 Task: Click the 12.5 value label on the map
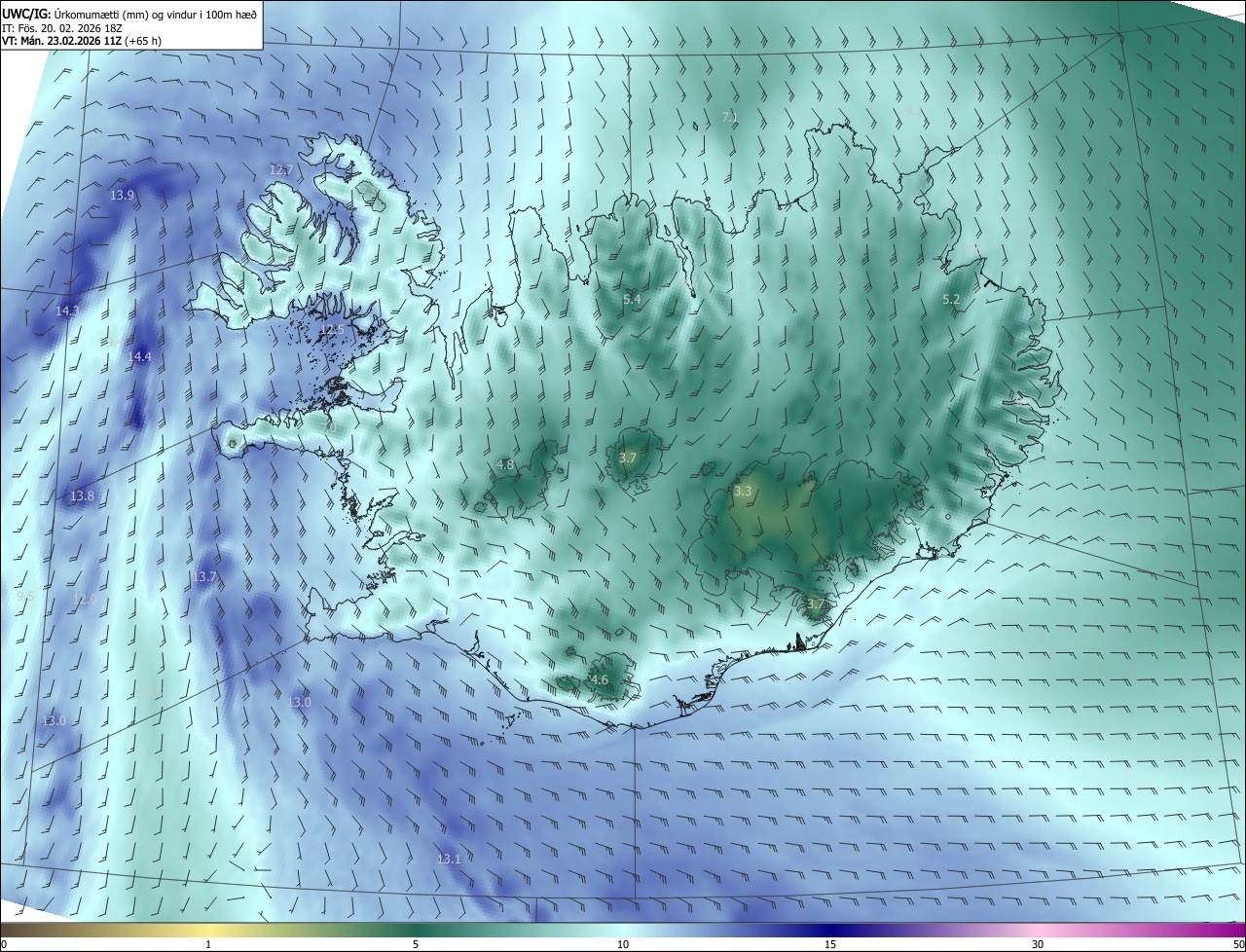click(x=332, y=331)
